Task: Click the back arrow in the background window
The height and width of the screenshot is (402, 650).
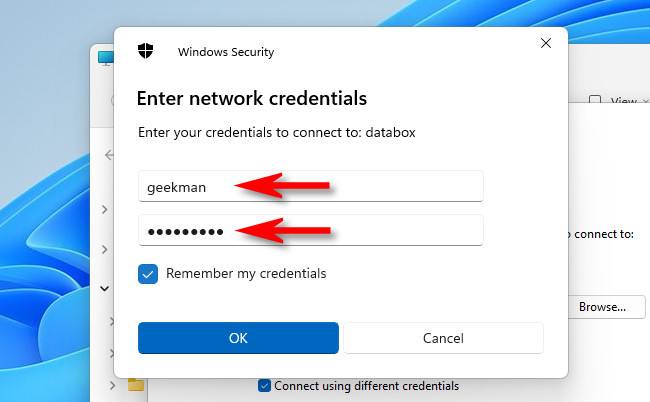Action: (109, 156)
